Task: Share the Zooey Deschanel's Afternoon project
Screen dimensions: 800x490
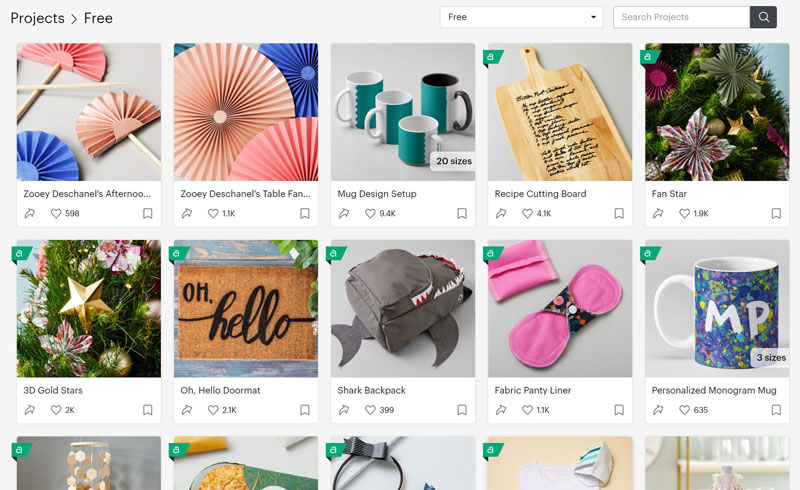Action: point(30,213)
